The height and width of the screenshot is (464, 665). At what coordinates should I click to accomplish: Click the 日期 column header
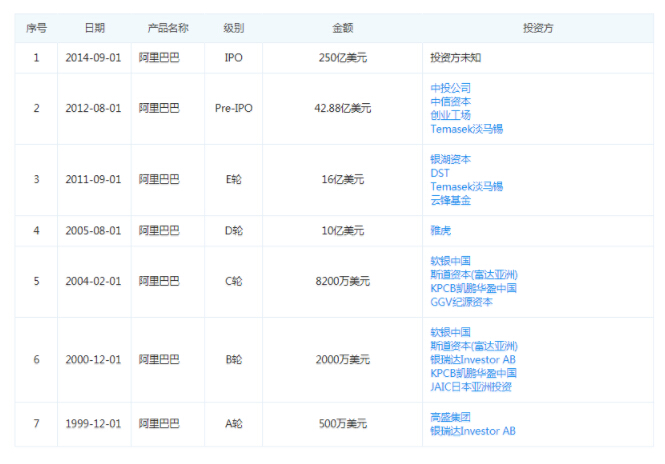pyautogui.click(x=93, y=28)
